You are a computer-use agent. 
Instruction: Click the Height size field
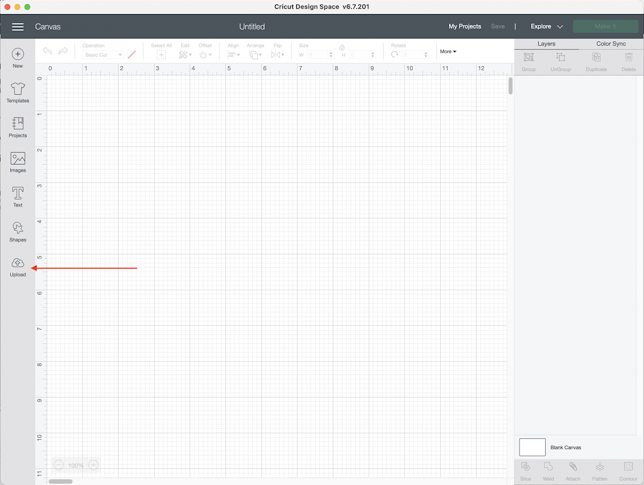pyautogui.click(x=359, y=55)
